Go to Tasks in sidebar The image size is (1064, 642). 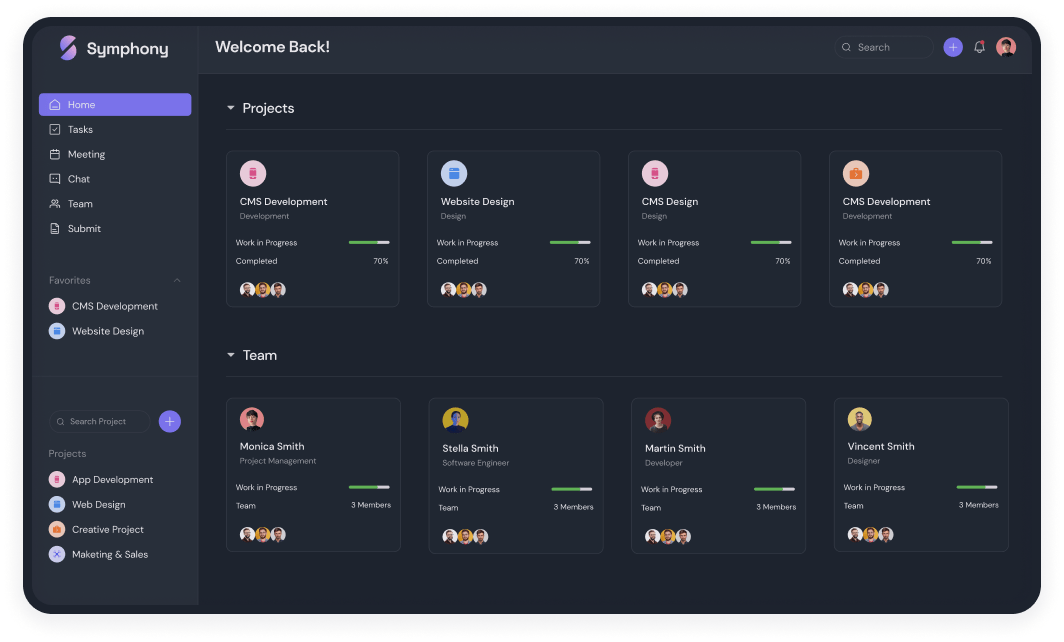click(80, 130)
